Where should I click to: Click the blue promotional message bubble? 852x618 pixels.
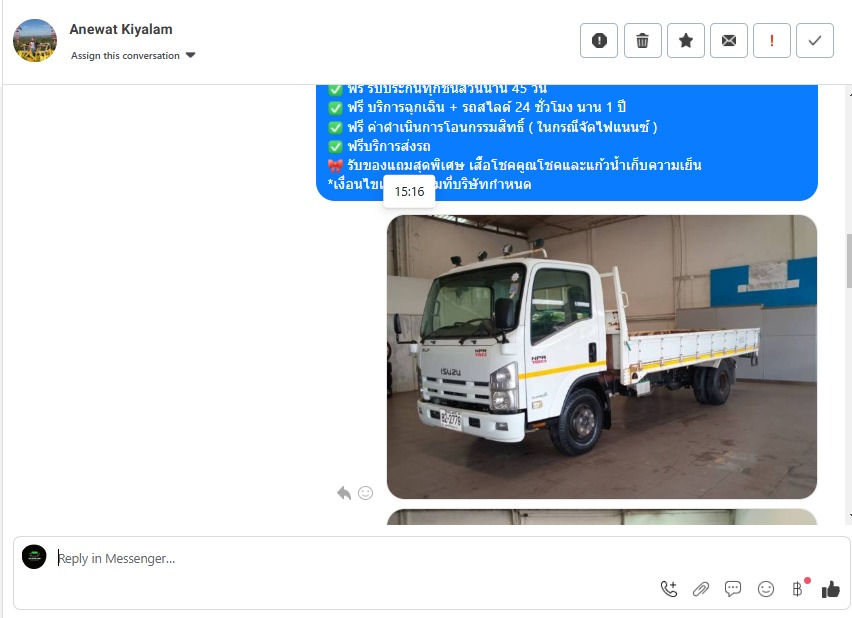[x=567, y=142]
